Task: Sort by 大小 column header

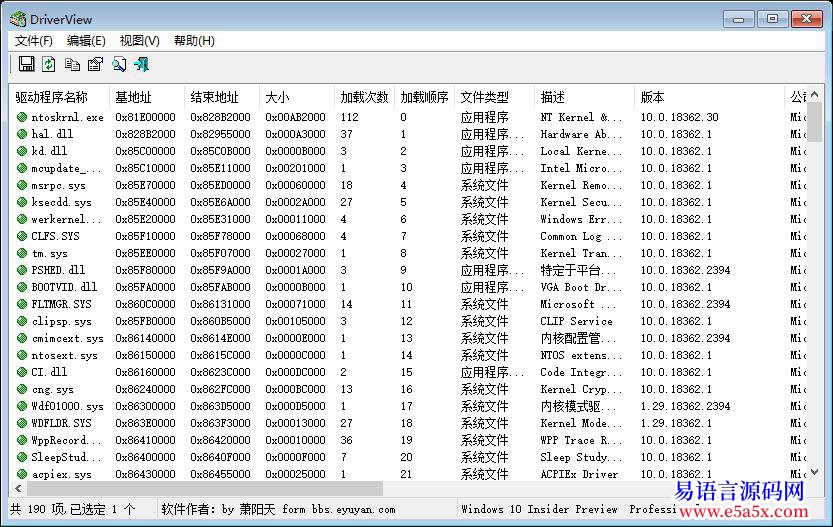Action: coord(296,97)
